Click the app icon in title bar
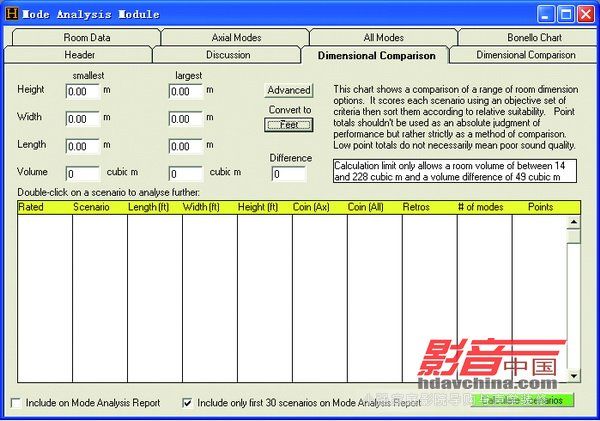The height and width of the screenshot is (421, 600). (10, 12)
